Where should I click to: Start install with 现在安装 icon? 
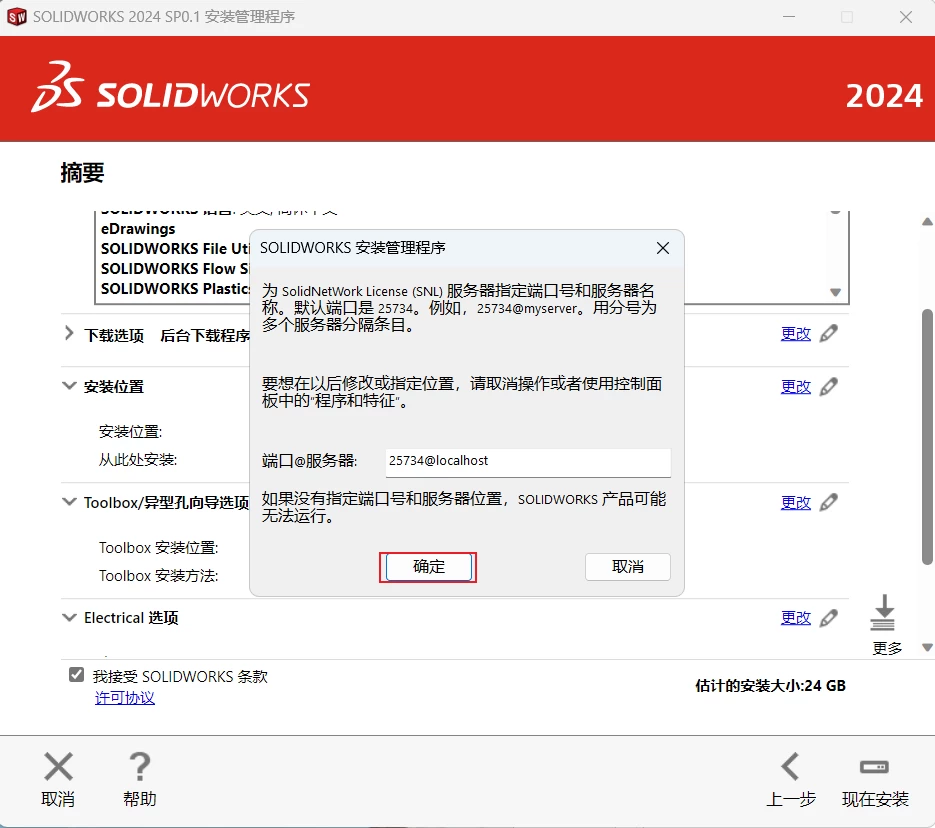click(x=875, y=767)
